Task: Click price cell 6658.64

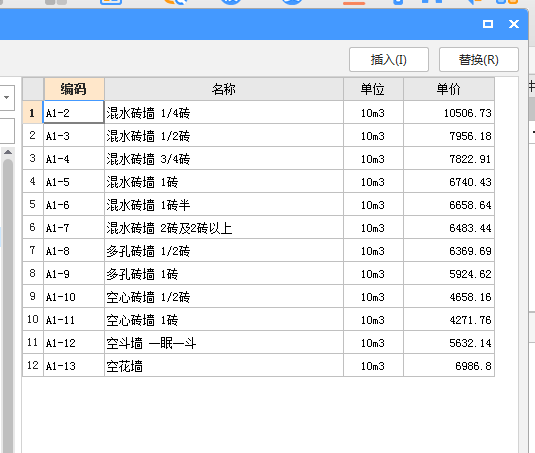Action: pos(449,204)
